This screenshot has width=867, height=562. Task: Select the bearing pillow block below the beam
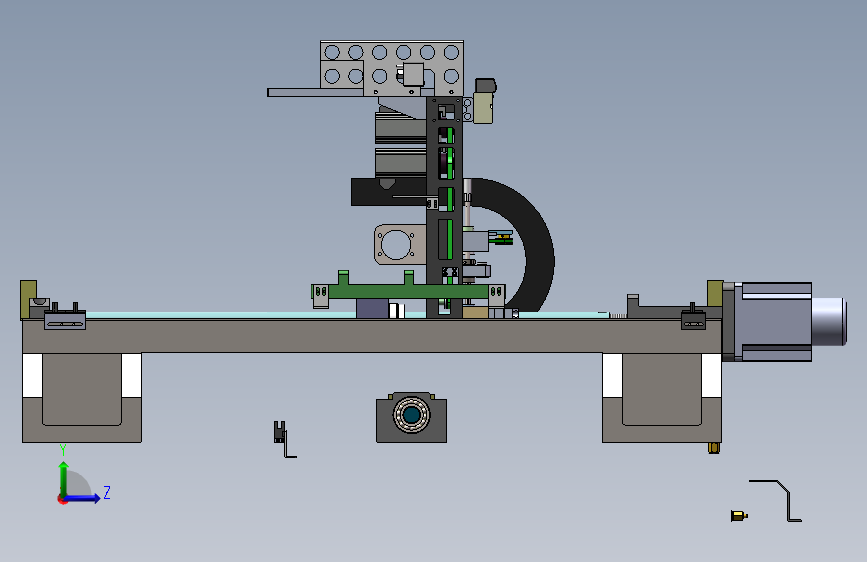click(411, 418)
